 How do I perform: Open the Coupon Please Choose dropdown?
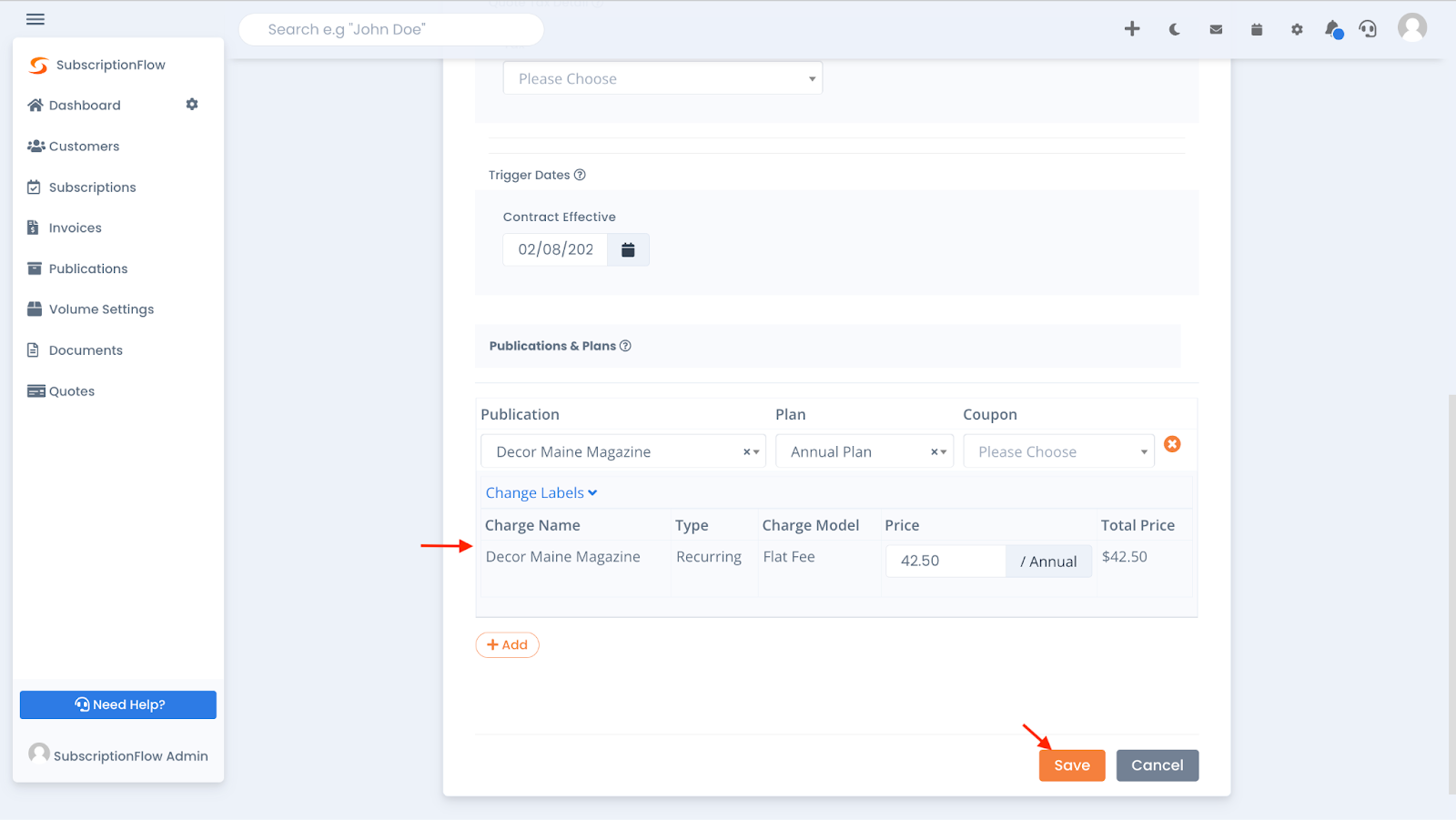[x=1059, y=451]
